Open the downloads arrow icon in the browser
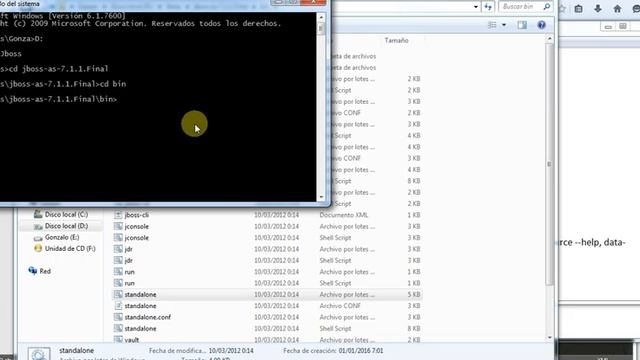 point(598,9)
